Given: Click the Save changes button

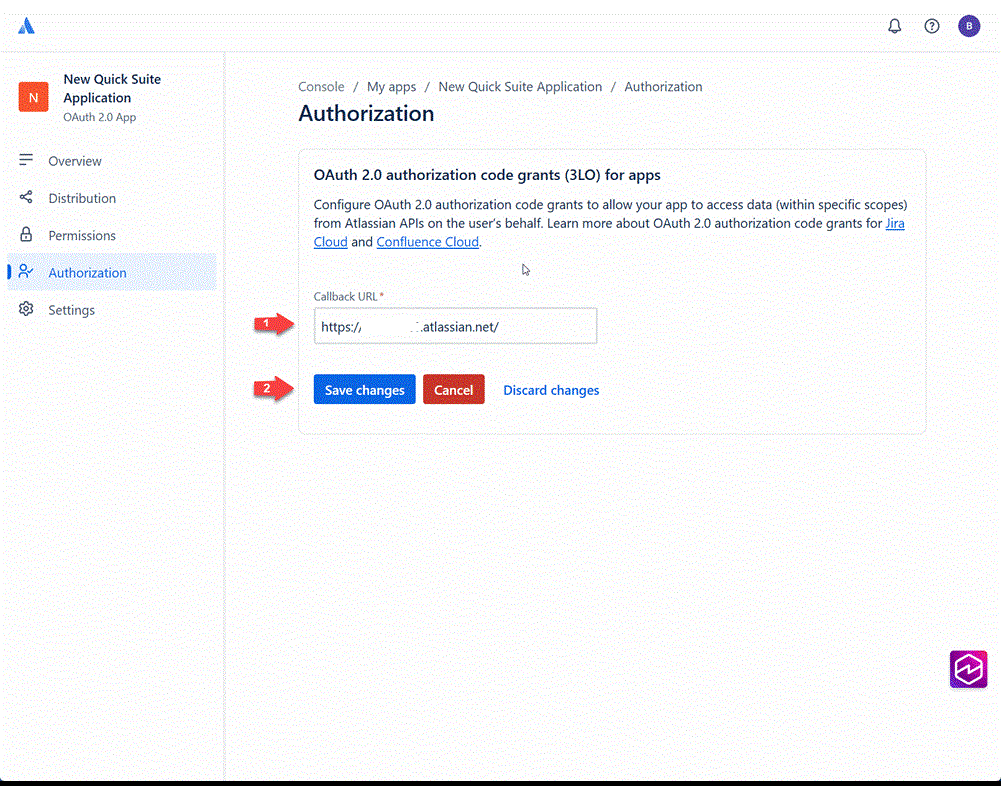Looking at the screenshot, I should point(365,389).
